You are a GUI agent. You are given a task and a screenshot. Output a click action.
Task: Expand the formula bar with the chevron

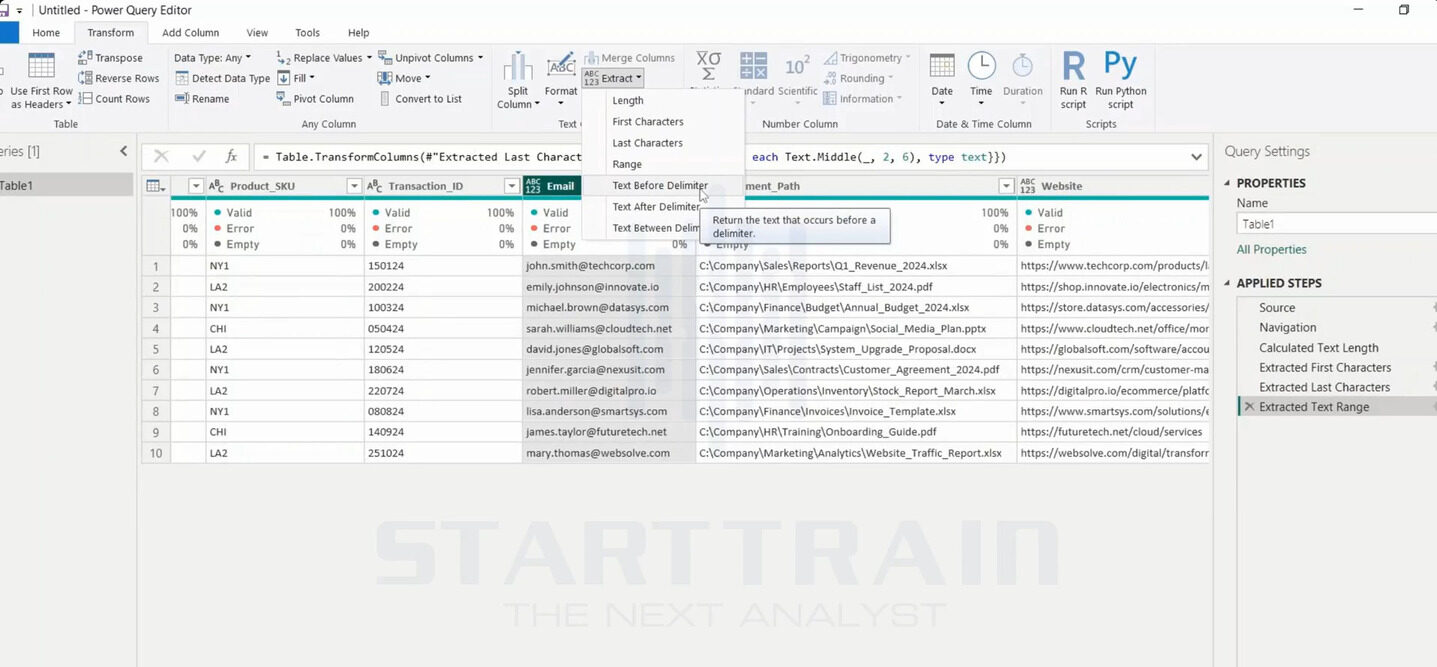pyautogui.click(x=1196, y=157)
